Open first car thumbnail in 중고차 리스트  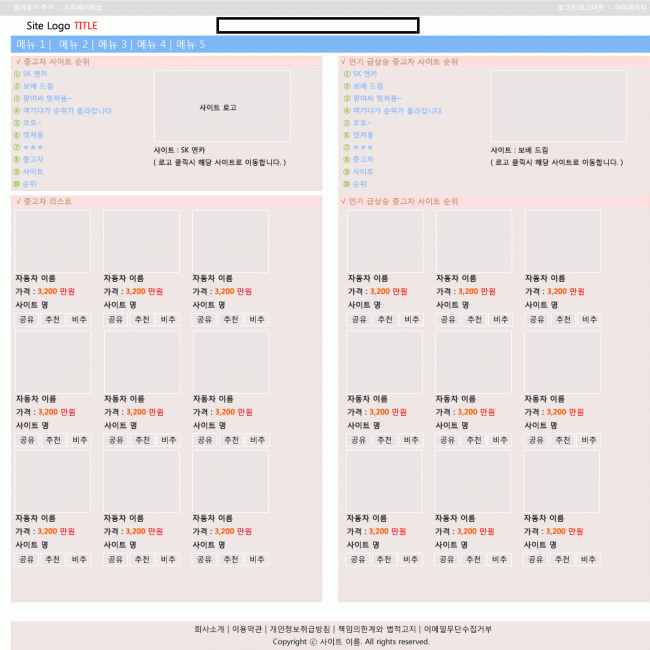pos(53,240)
